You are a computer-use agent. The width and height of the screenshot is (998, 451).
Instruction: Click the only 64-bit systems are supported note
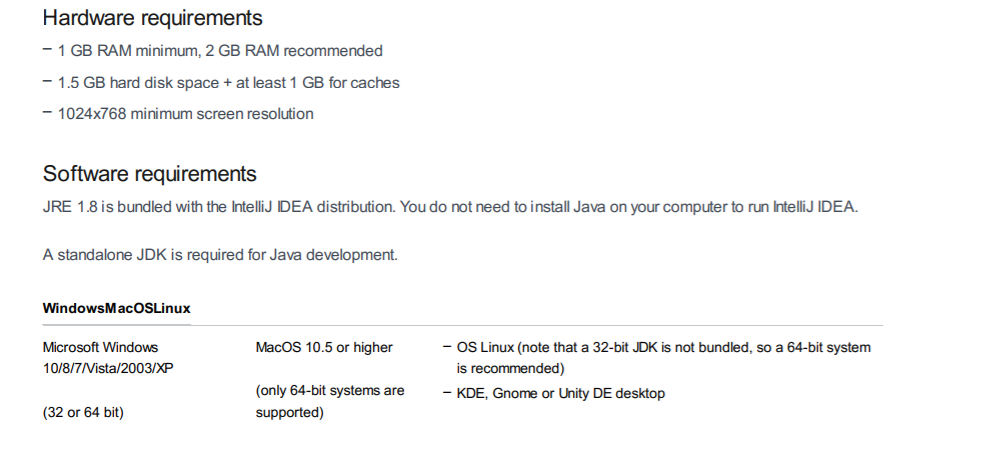330,401
